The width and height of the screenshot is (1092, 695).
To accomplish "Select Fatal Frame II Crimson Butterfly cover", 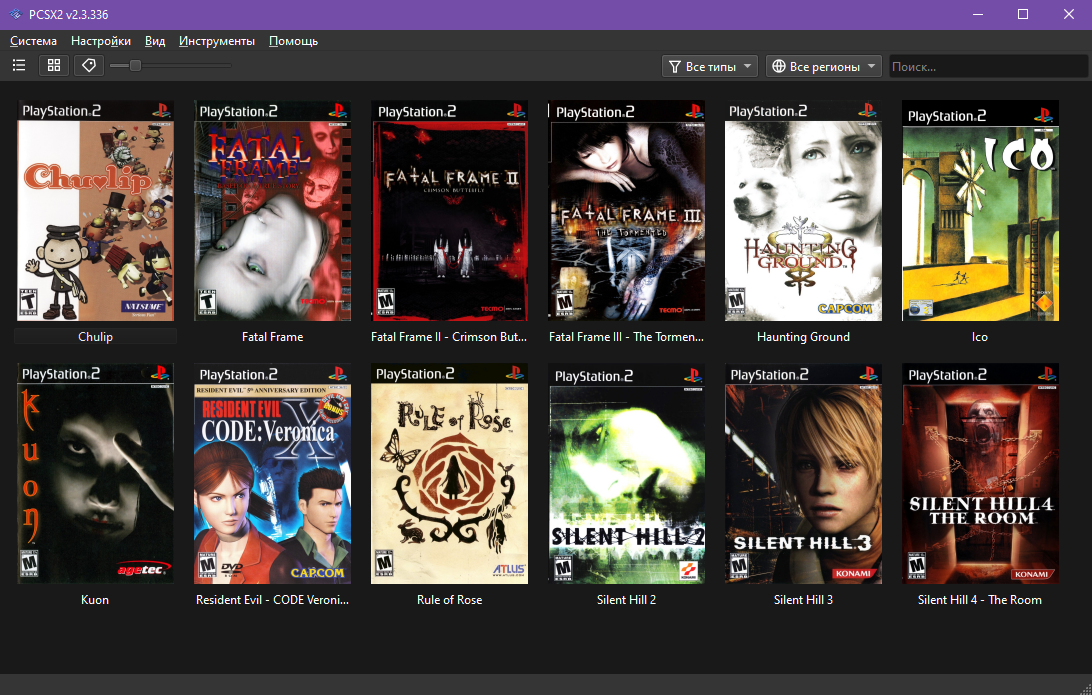I will (449, 210).
